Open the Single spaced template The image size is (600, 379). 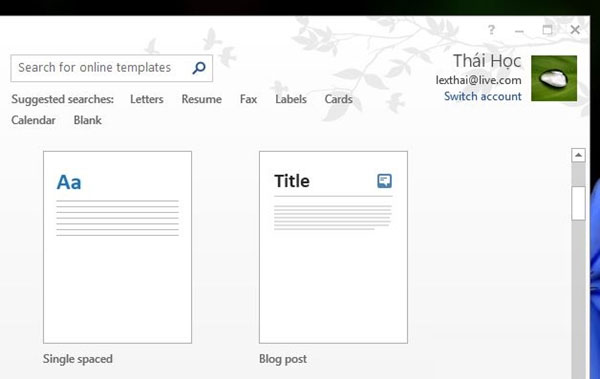tap(117, 247)
